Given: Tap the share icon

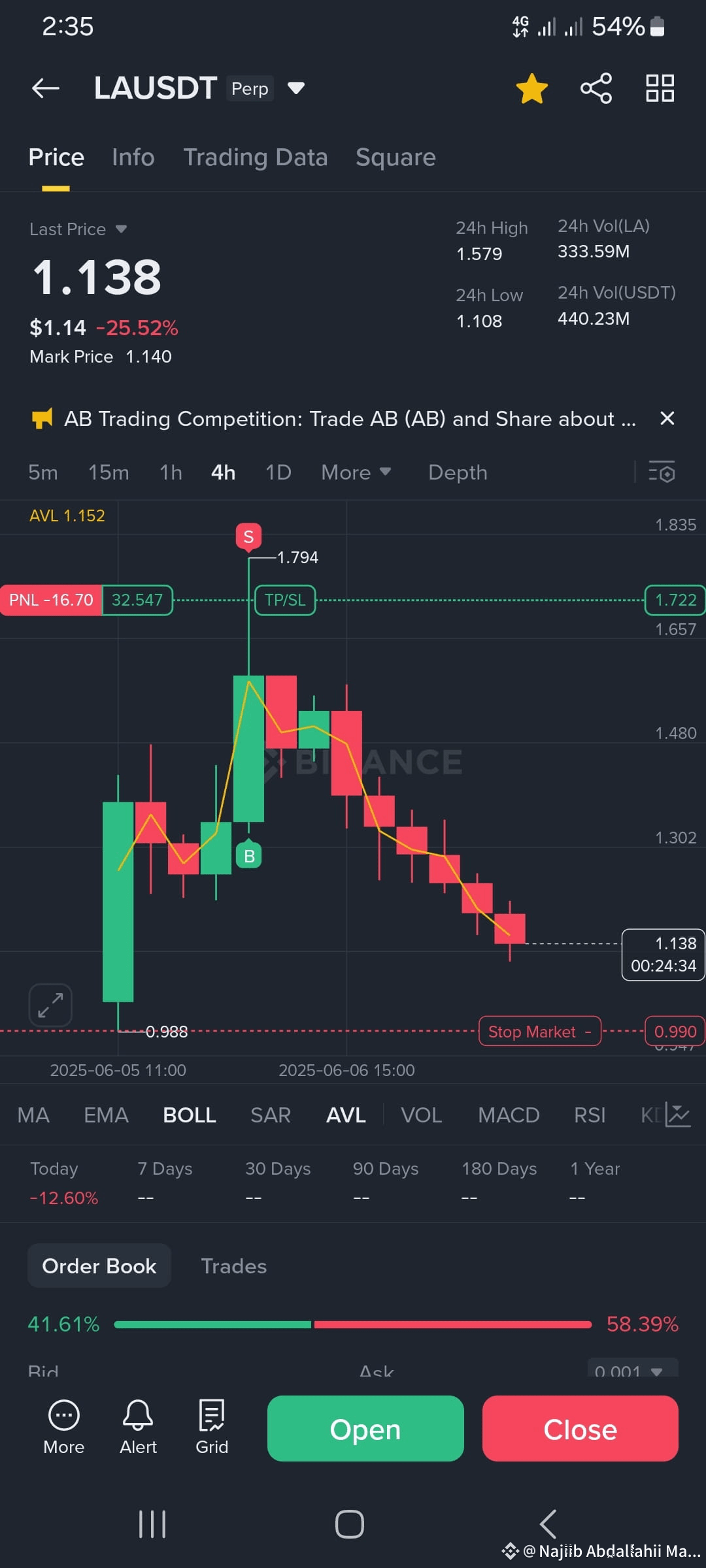Looking at the screenshot, I should [x=596, y=88].
